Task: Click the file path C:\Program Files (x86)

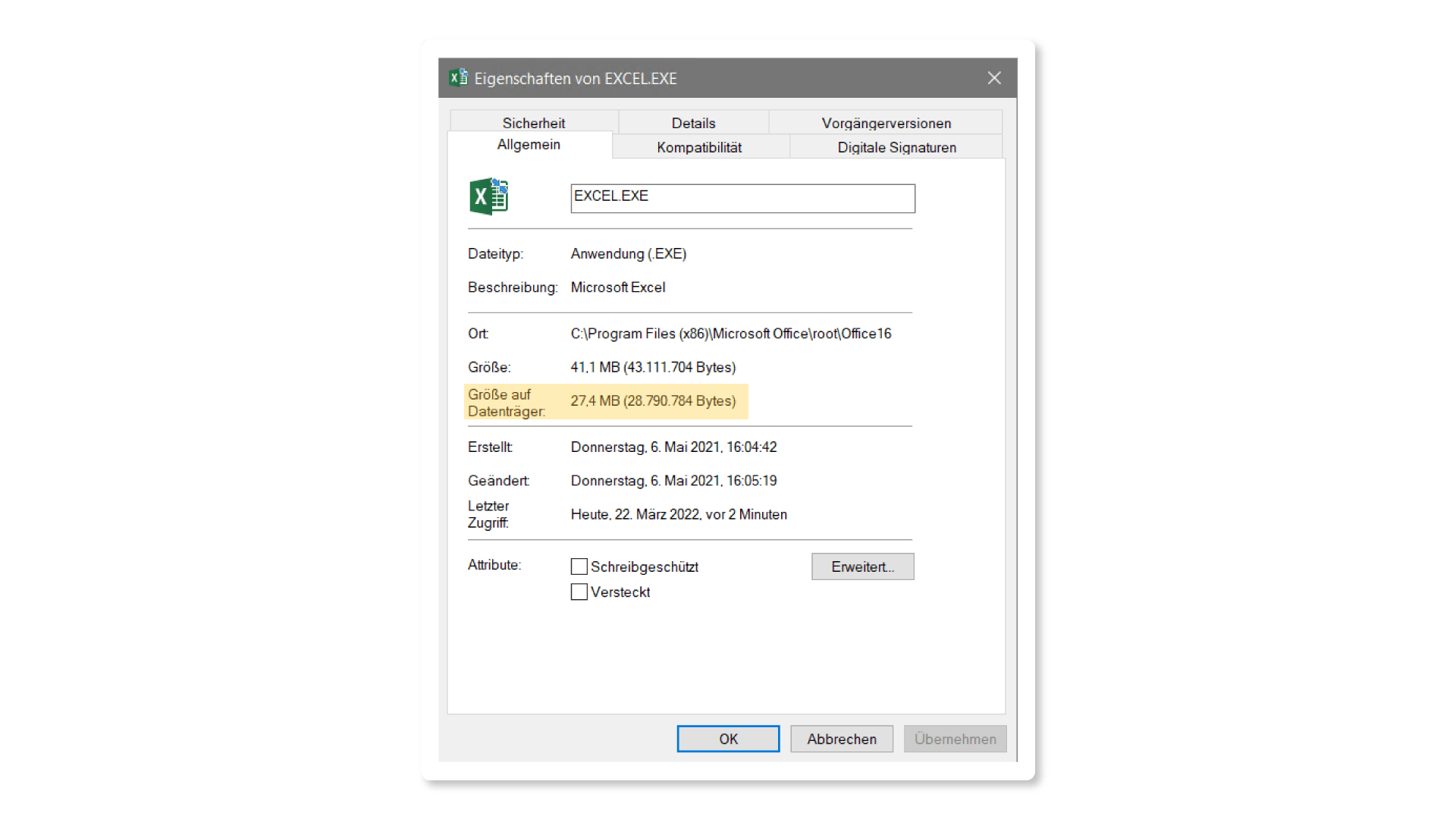Action: point(731,334)
